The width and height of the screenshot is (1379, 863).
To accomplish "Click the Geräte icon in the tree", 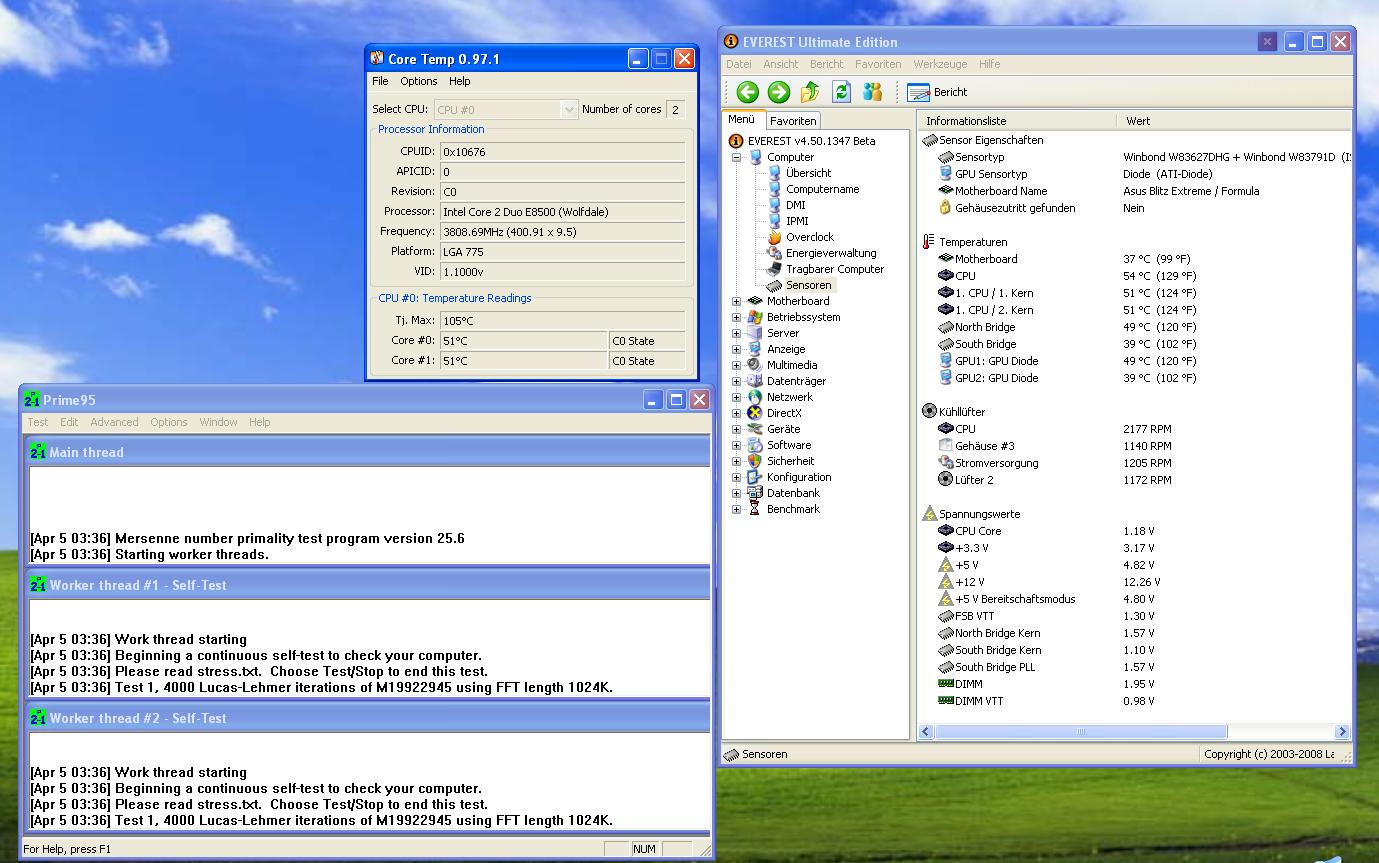I will [755, 429].
